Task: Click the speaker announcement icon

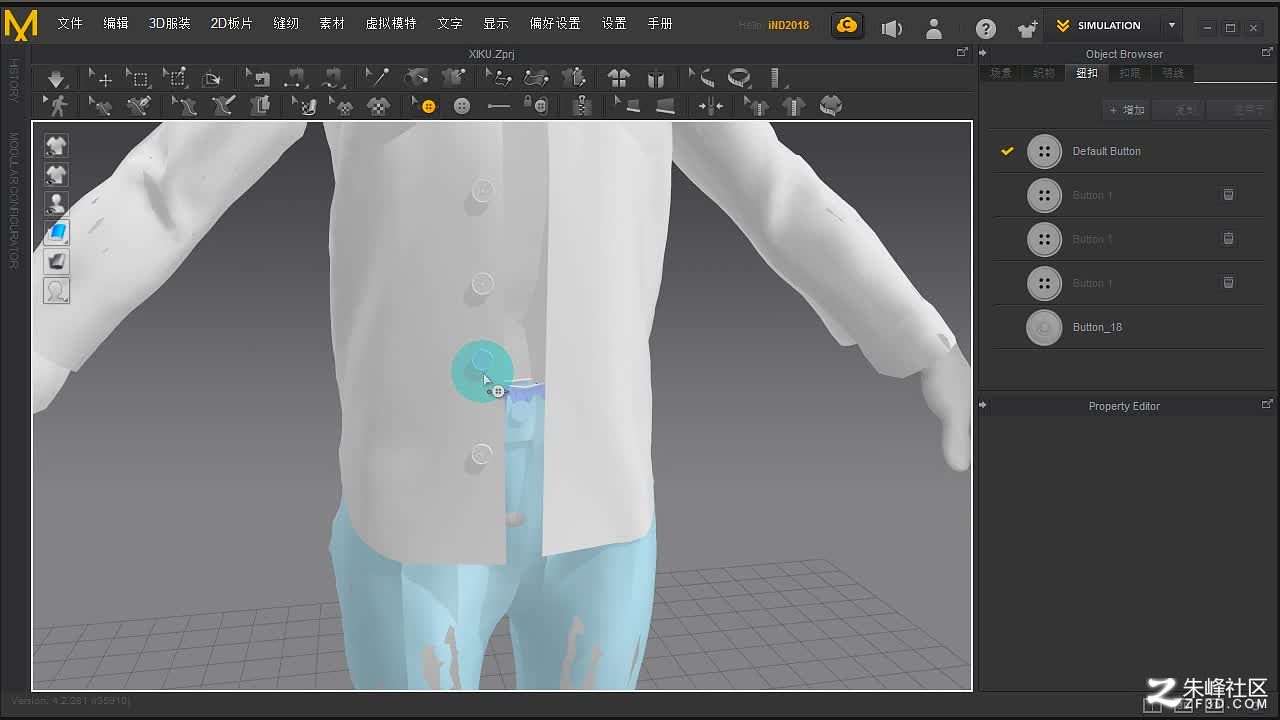Action: pos(891,28)
